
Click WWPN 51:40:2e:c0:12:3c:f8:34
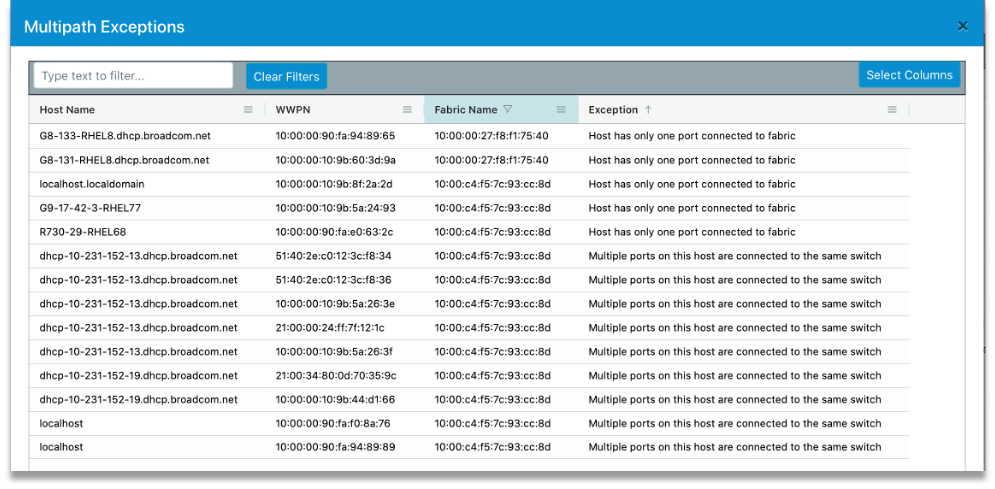point(333,256)
